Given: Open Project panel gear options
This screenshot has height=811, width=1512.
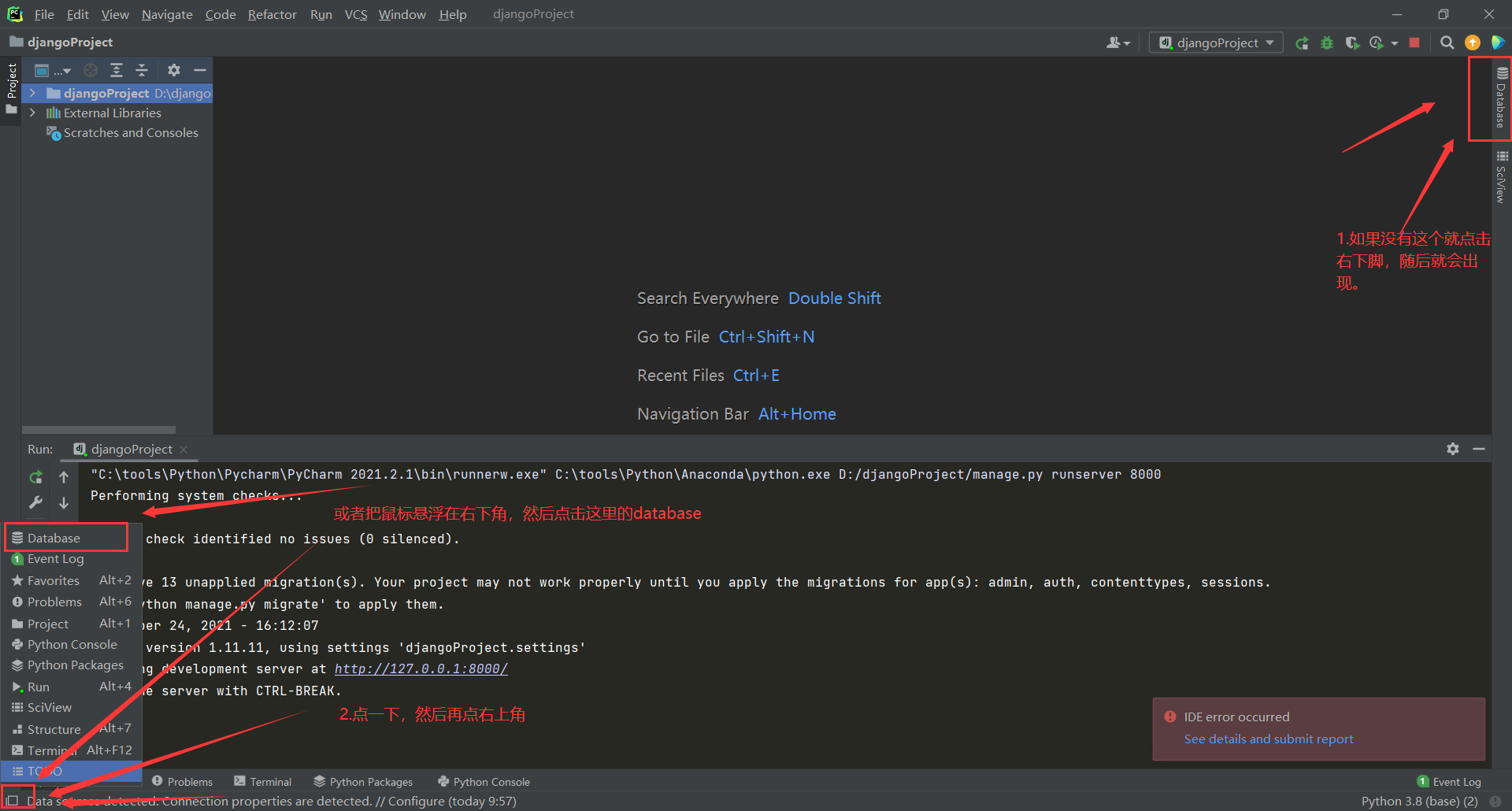Looking at the screenshot, I should click(x=174, y=70).
